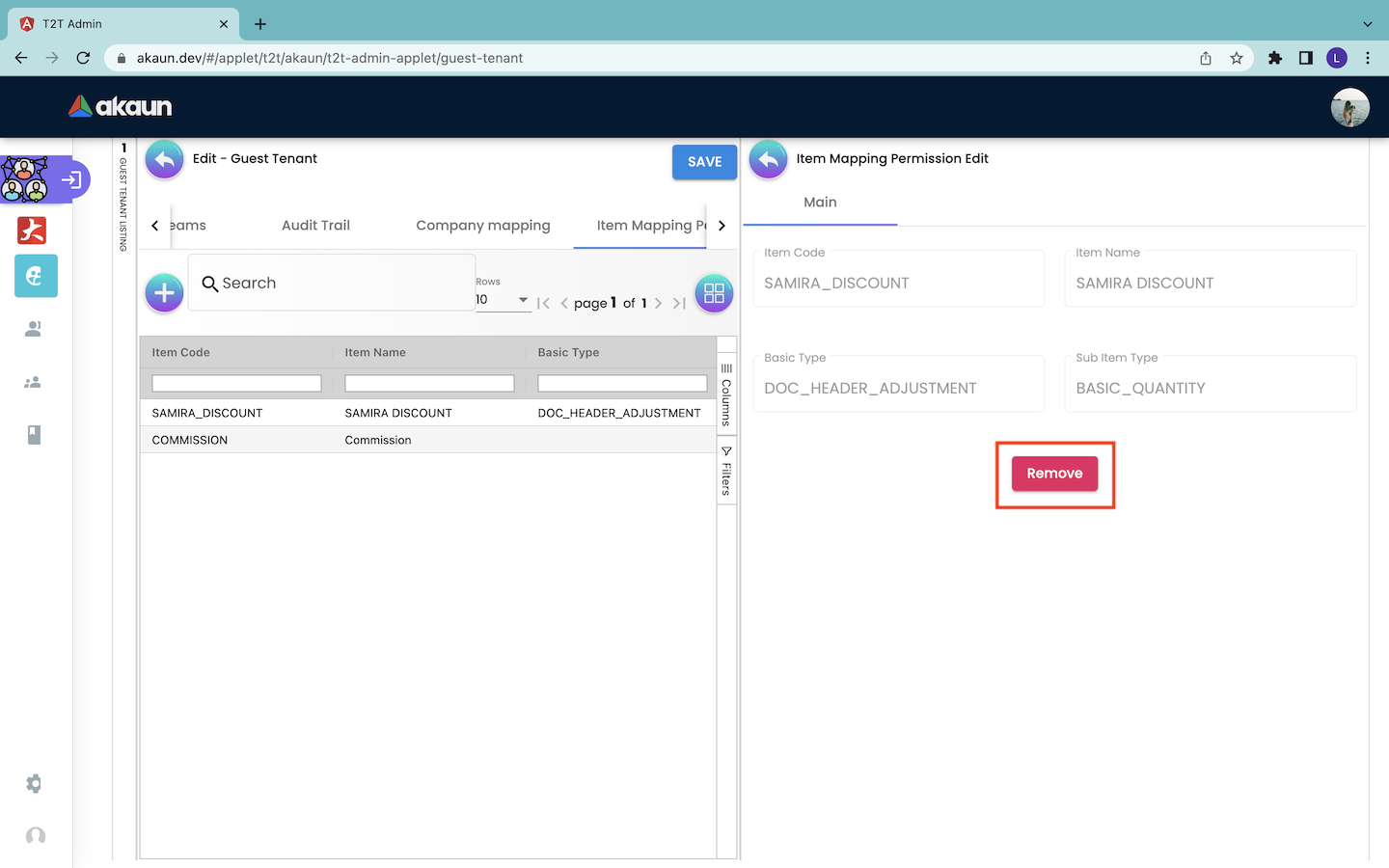This screenshot has height=868, width=1389.
Task: Select the COMMISSION row in the table
Action: [x=190, y=440]
